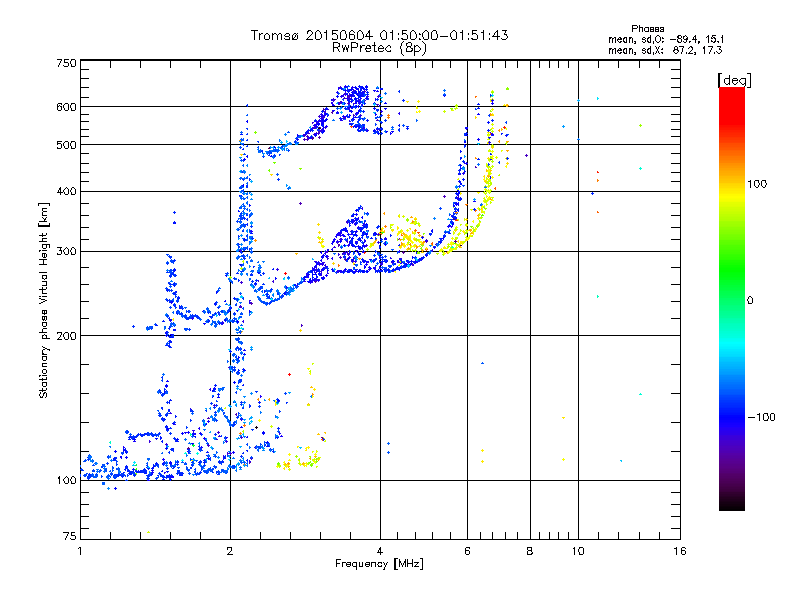Click the colorbar tick label '100'
This screenshot has height=600, width=800.
(x=757, y=184)
